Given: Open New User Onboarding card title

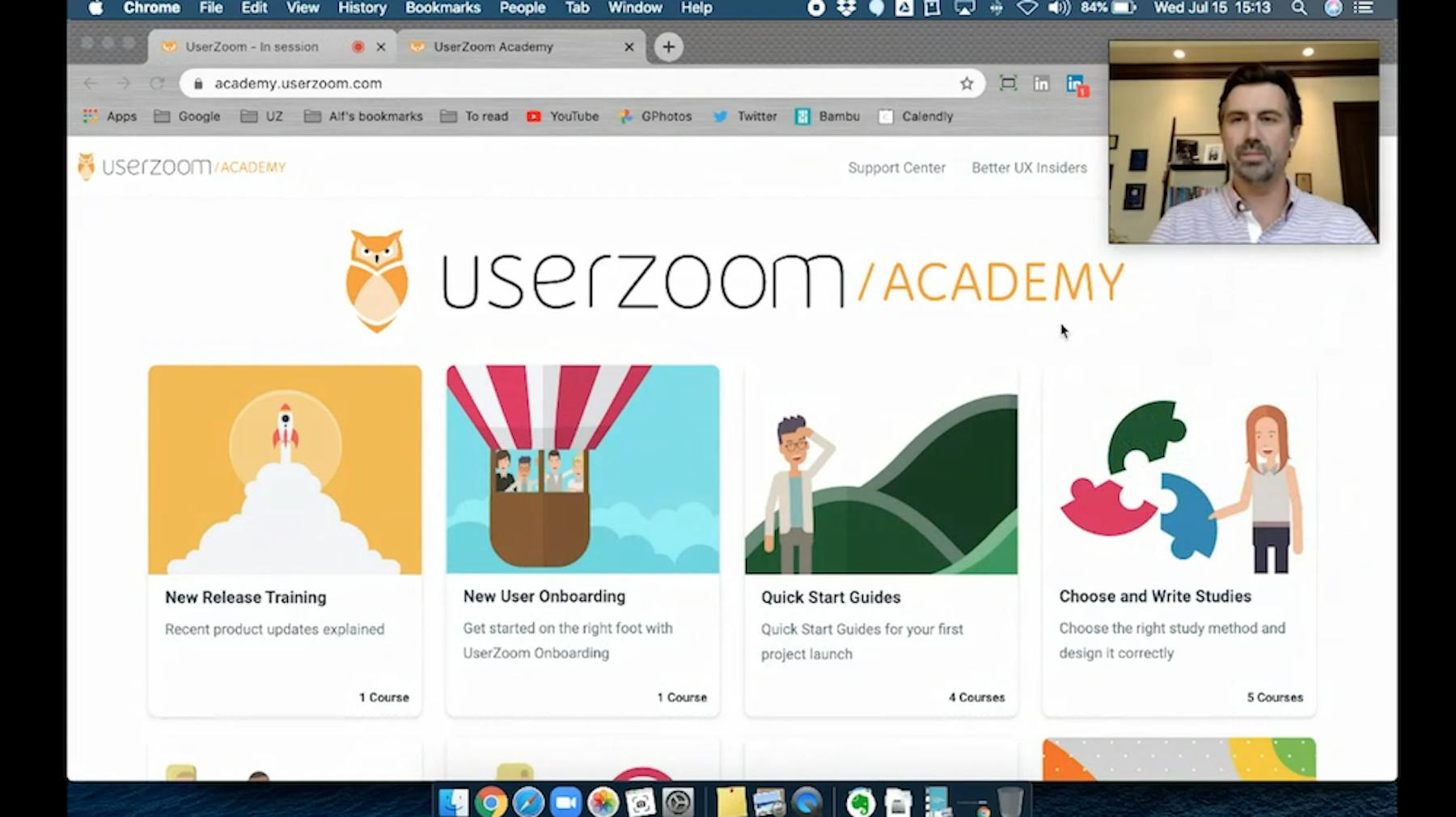Looking at the screenshot, I should pyautogui.click(x=544, y=596).
